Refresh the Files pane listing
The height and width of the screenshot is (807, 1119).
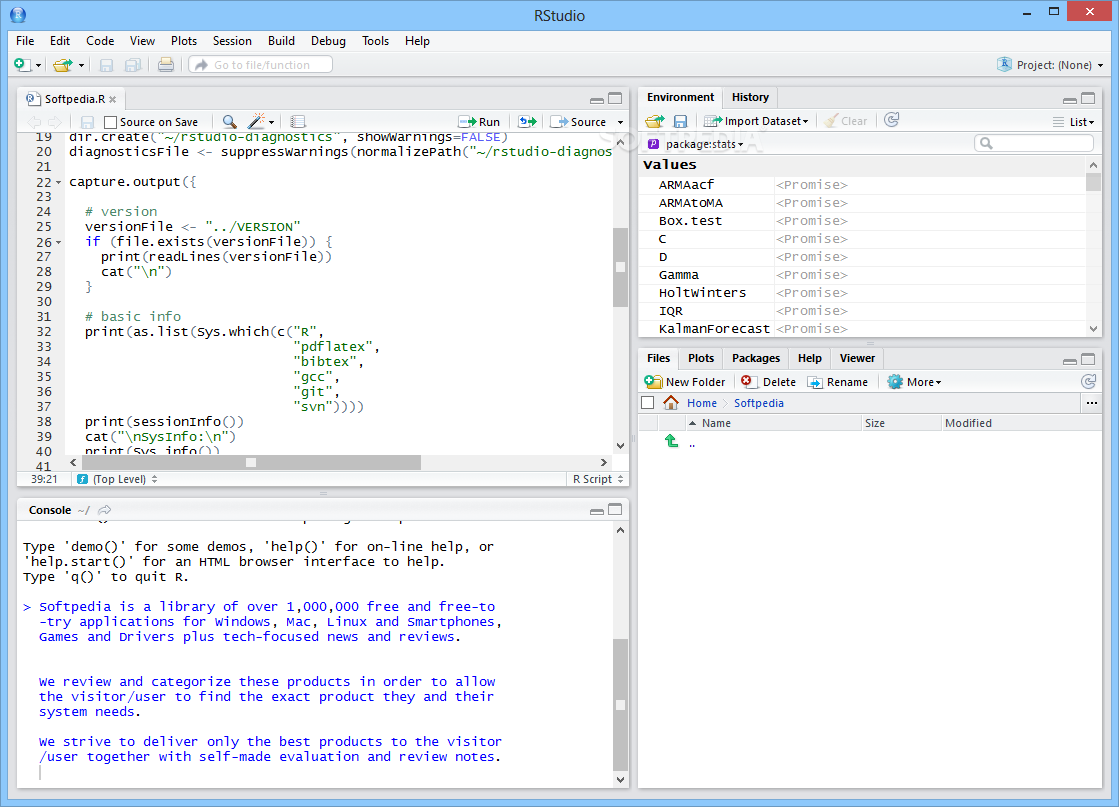click(1088, 382)
